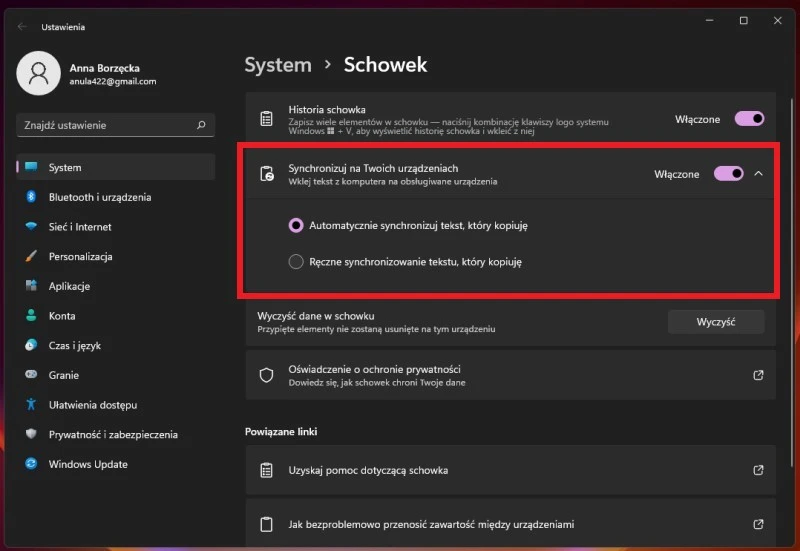Image resolution: width=800 pixels, height=551 pixels.
Task: Open Ułatwienia dostępu
Action: [116, 405]
